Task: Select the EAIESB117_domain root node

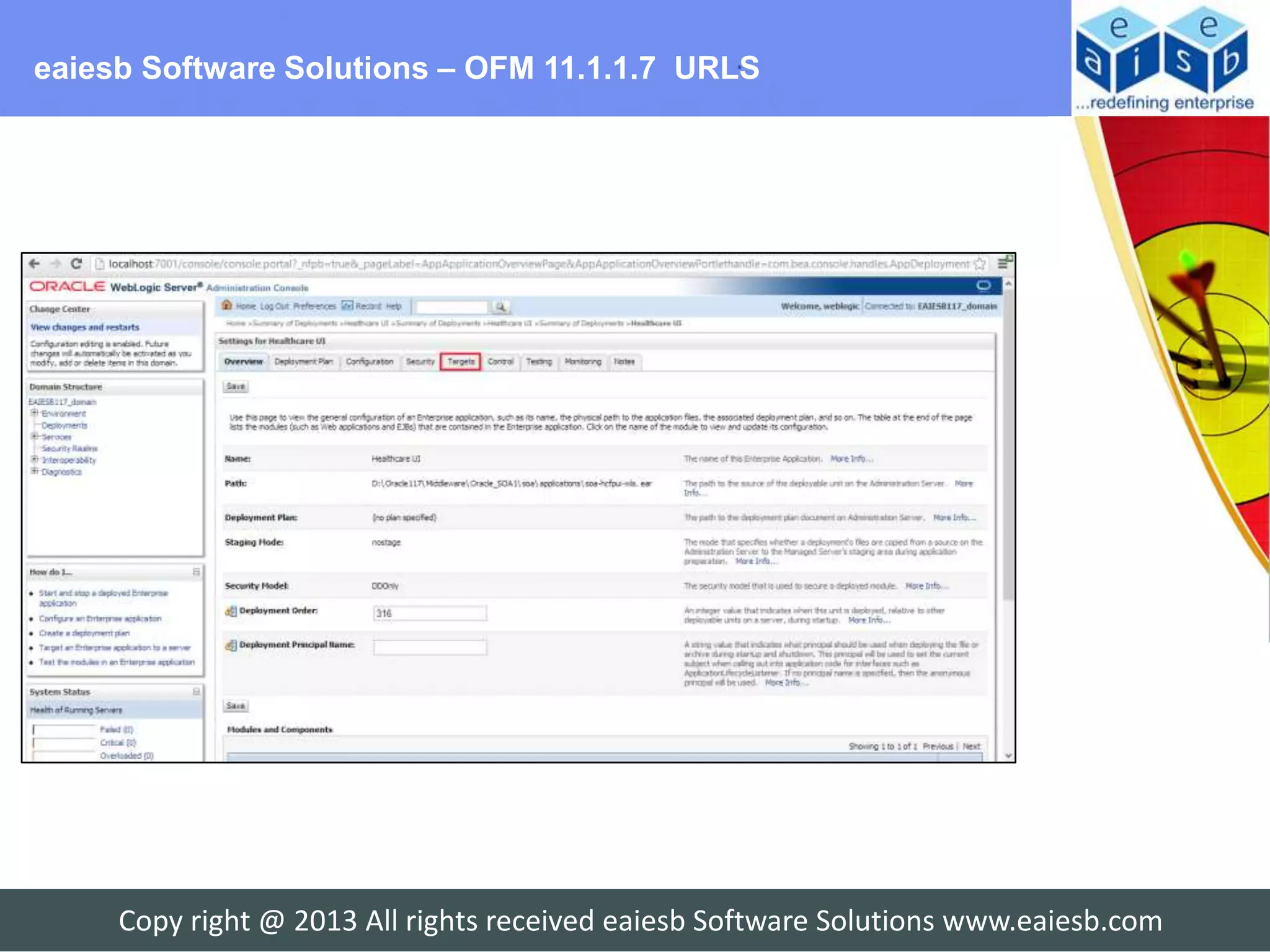Action: [x=63, y=402]
